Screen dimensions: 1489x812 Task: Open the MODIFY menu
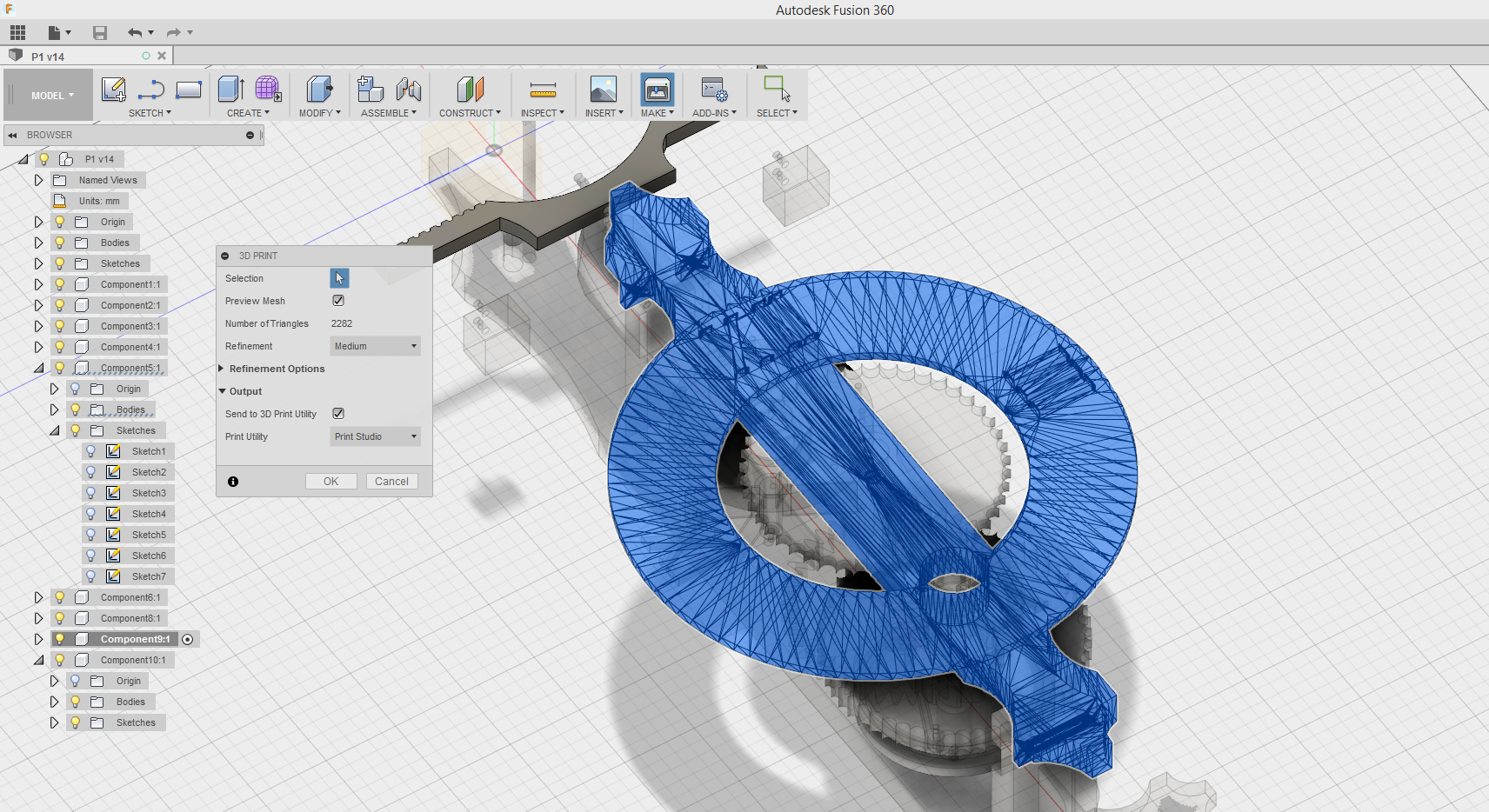(319, 113)
